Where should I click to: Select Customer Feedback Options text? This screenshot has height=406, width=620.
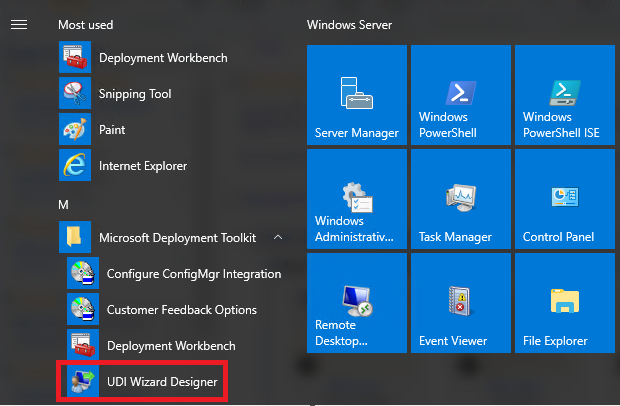(182, 310)
